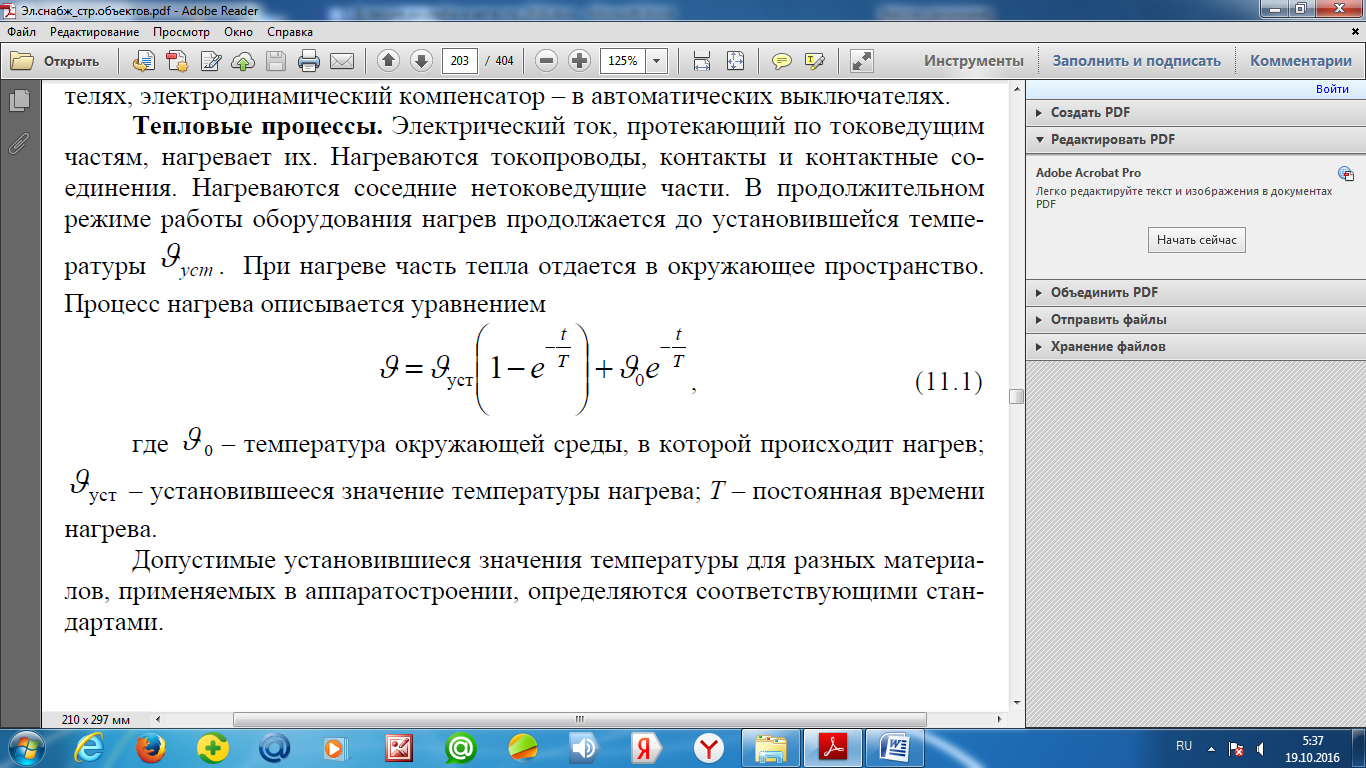Show hidden tray icons arrow
This screenshot has width=1366, height=768.
click(x=1212, y=748)
